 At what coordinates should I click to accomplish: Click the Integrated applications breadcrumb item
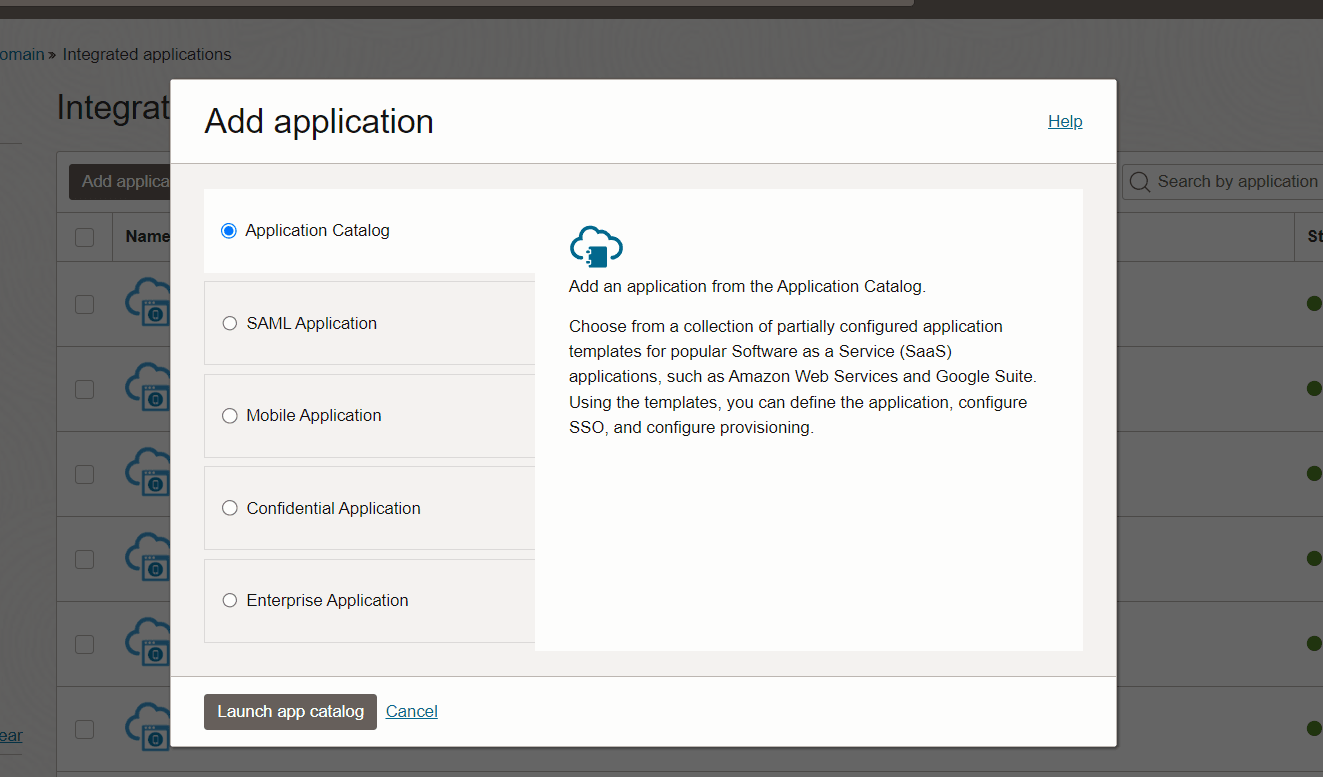coord(146,54)
